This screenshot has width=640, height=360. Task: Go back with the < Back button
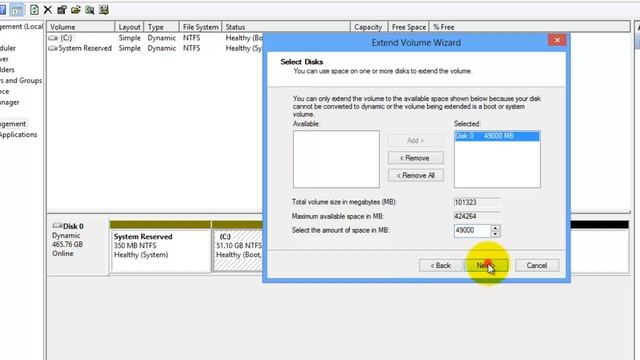click(x=440, y=265)
